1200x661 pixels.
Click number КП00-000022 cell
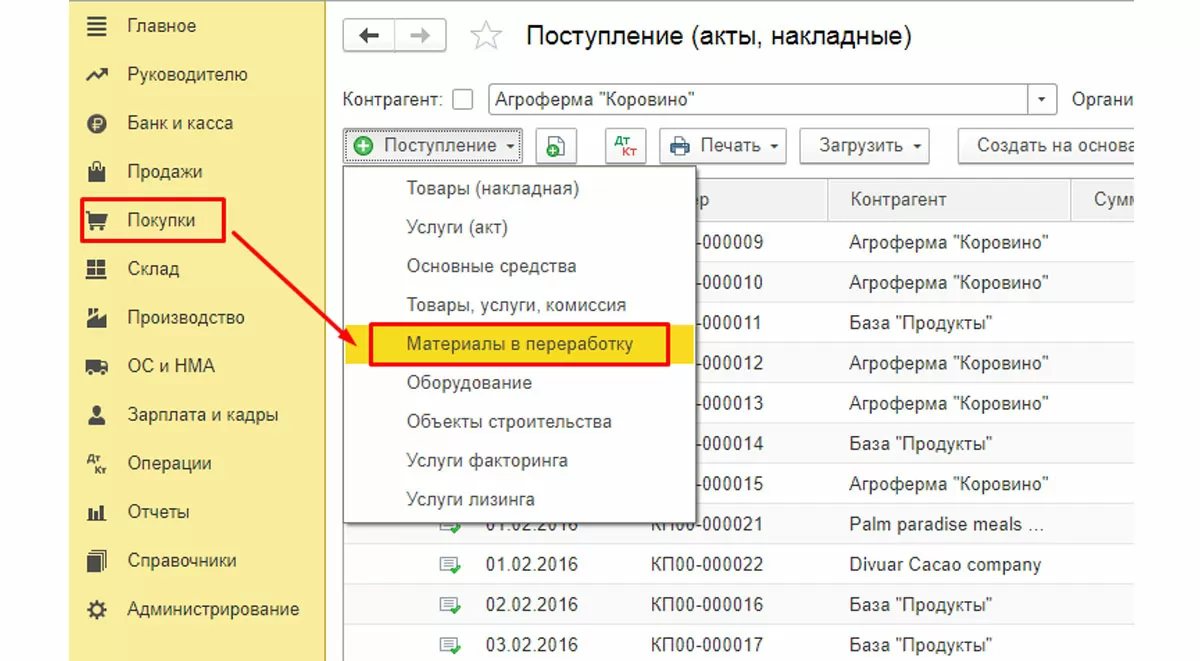tap(707, 565)
